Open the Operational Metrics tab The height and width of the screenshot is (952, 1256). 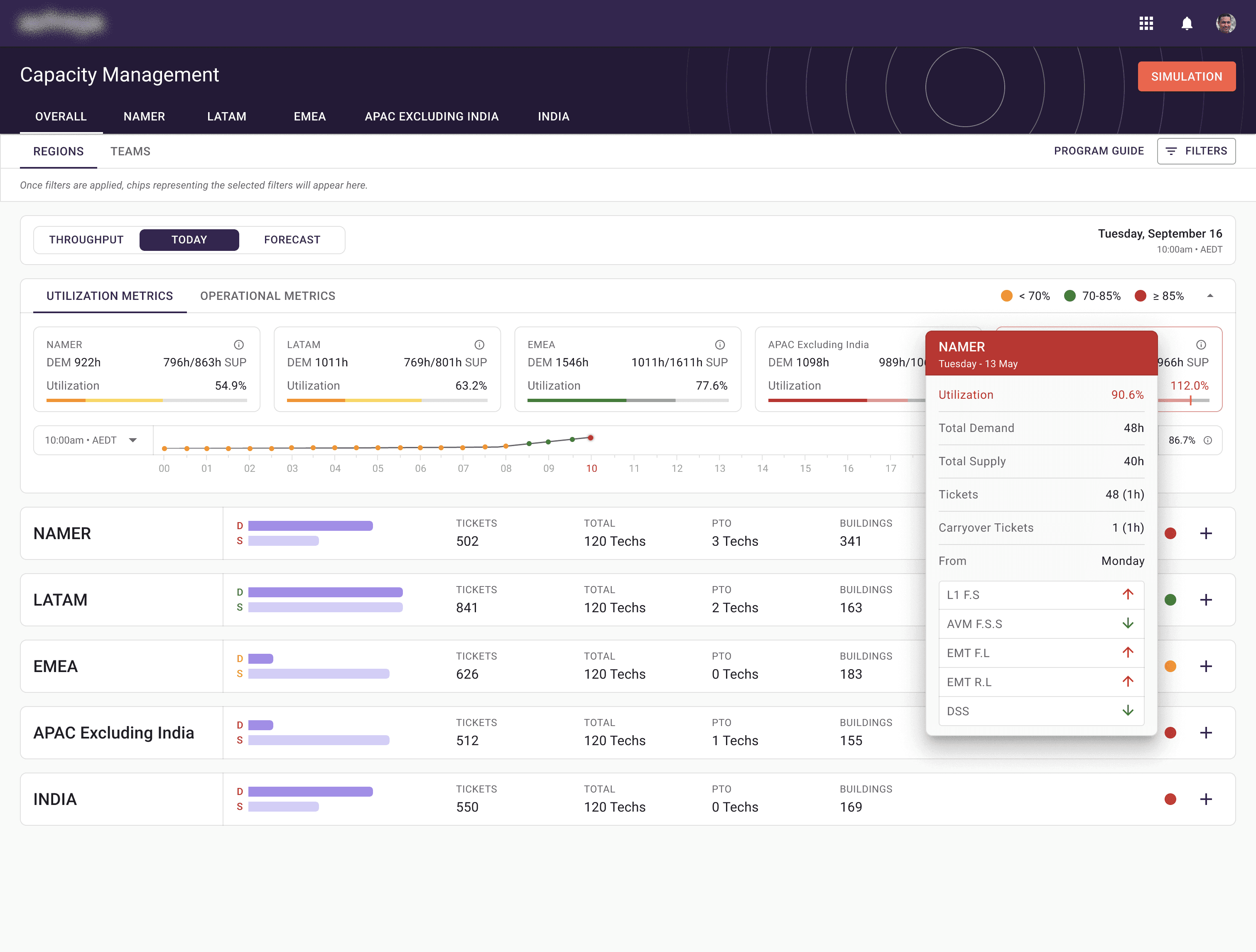point(267,296)
